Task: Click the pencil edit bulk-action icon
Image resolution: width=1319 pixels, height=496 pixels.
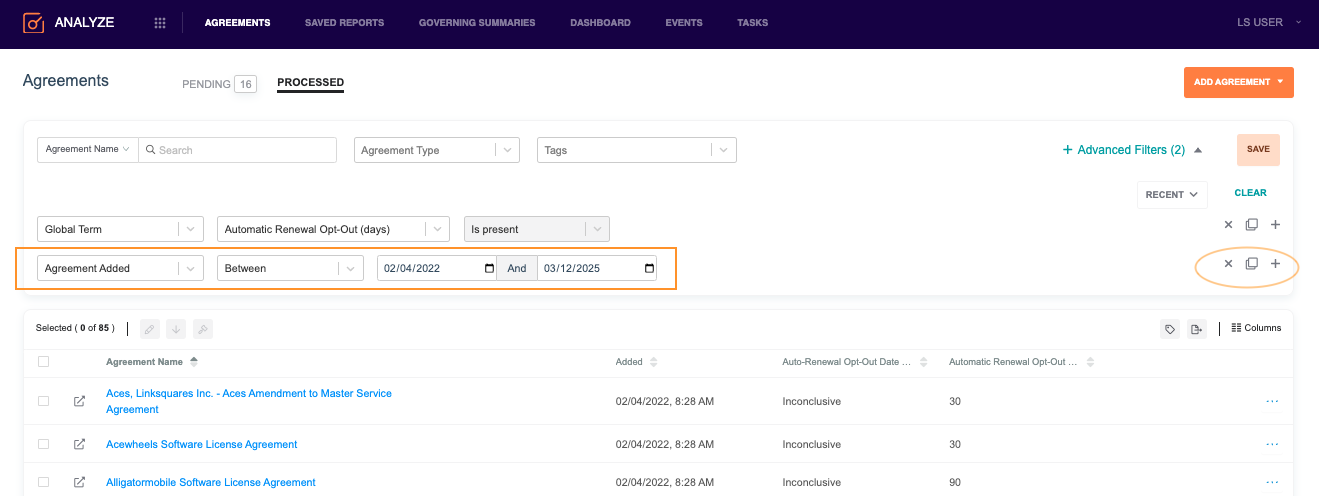Action: [149, 328]
